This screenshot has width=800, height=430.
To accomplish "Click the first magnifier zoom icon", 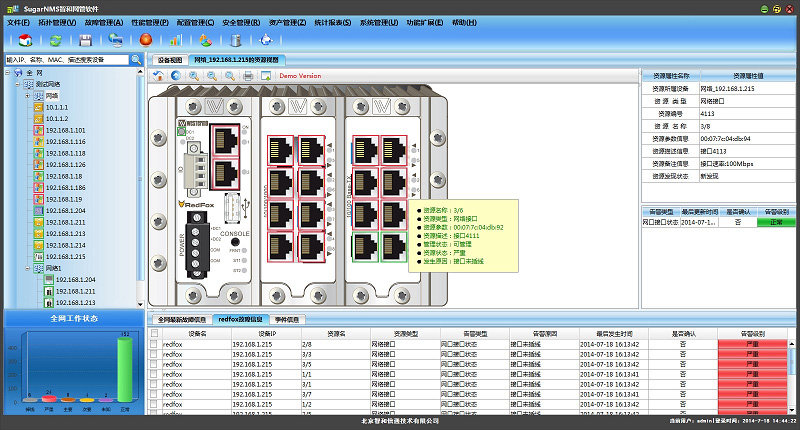I will pos(194,75).
